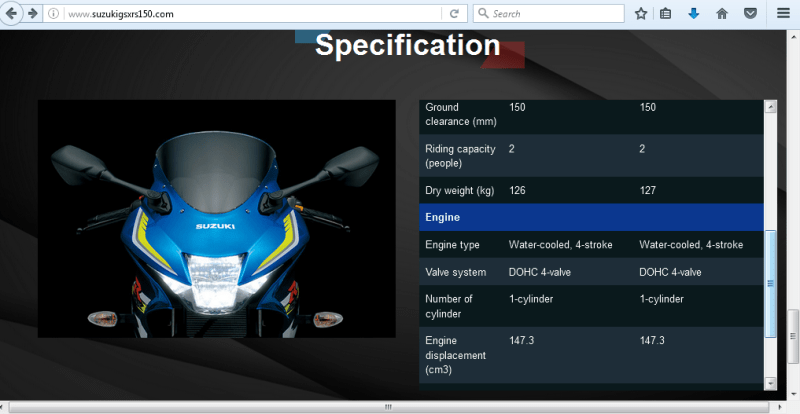
Task: Select the Engine section header row
Action: tap(590, 217)
